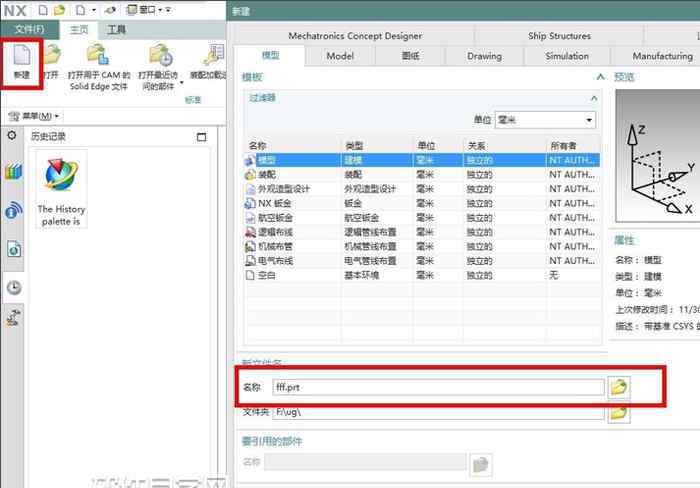The image size is (700, 488).
Task: Click the 基本环境 type cell of the 空白 row
Action: point(361,275)
